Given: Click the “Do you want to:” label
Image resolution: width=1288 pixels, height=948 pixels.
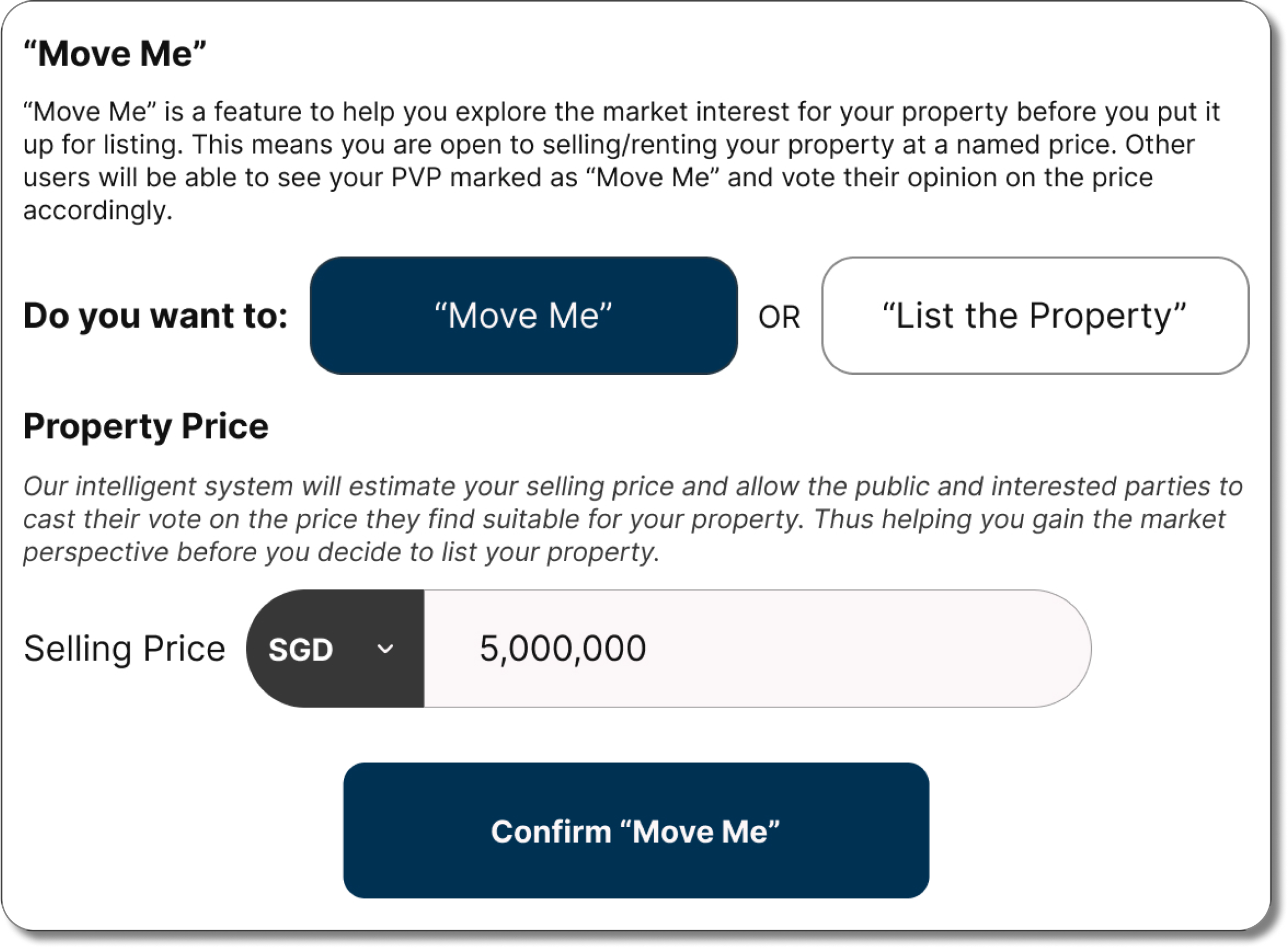Looking at the screenshot, I should pyautogui.click(x=156, y=315).
